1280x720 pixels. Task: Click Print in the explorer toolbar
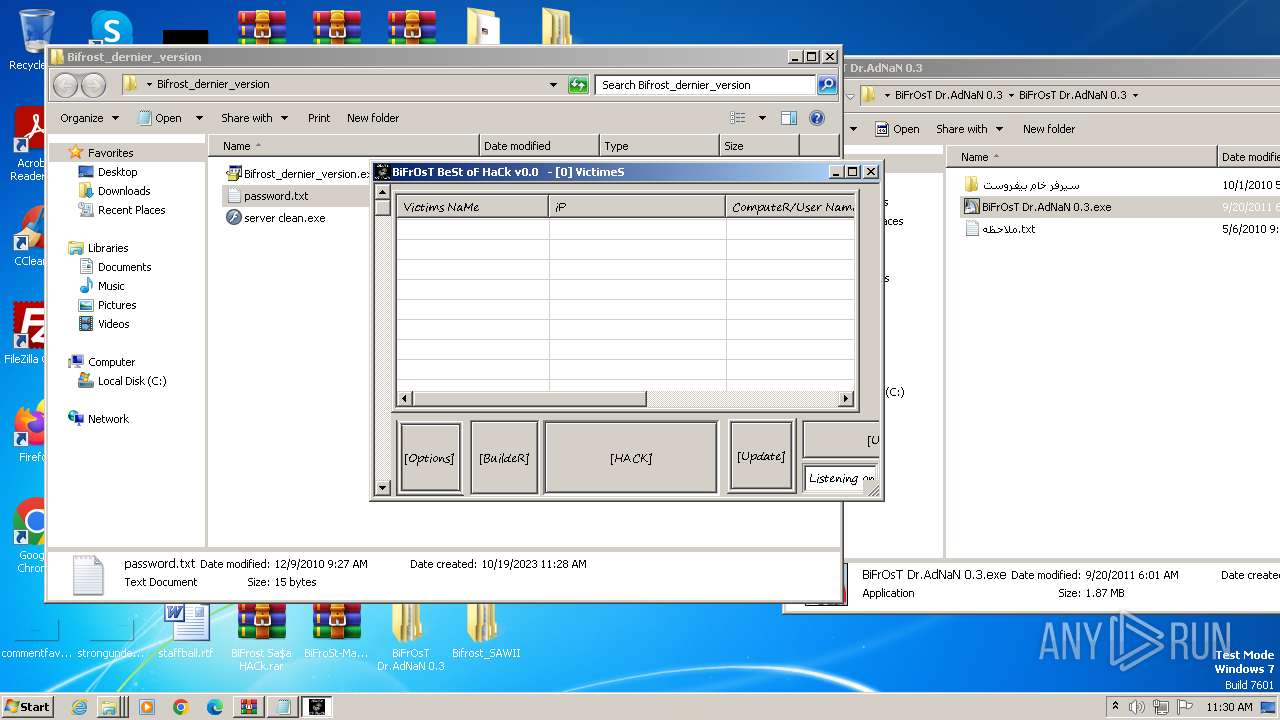319,118
